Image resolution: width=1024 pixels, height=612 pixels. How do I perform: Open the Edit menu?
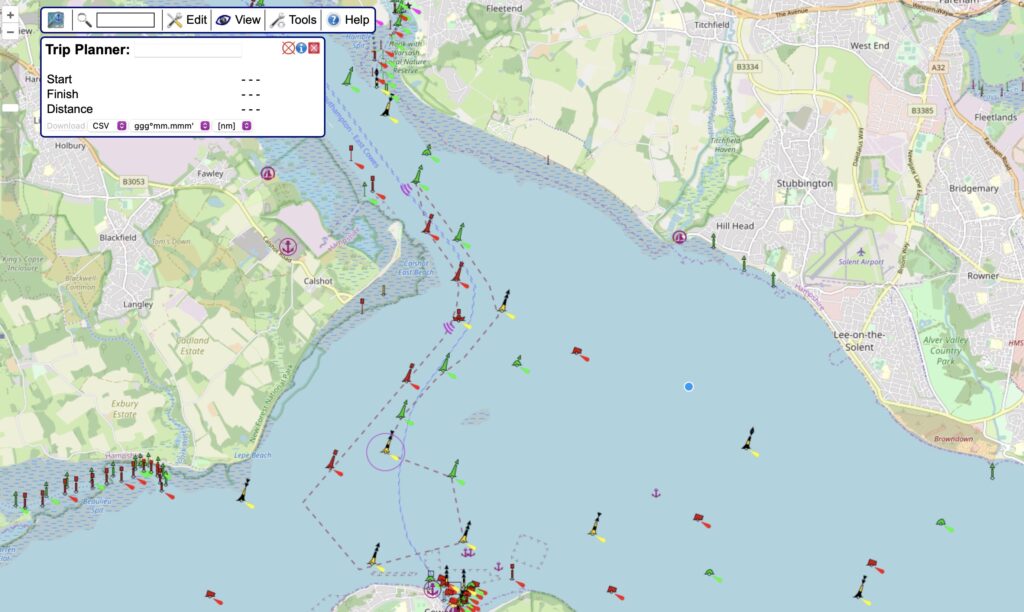pos(188,20)
